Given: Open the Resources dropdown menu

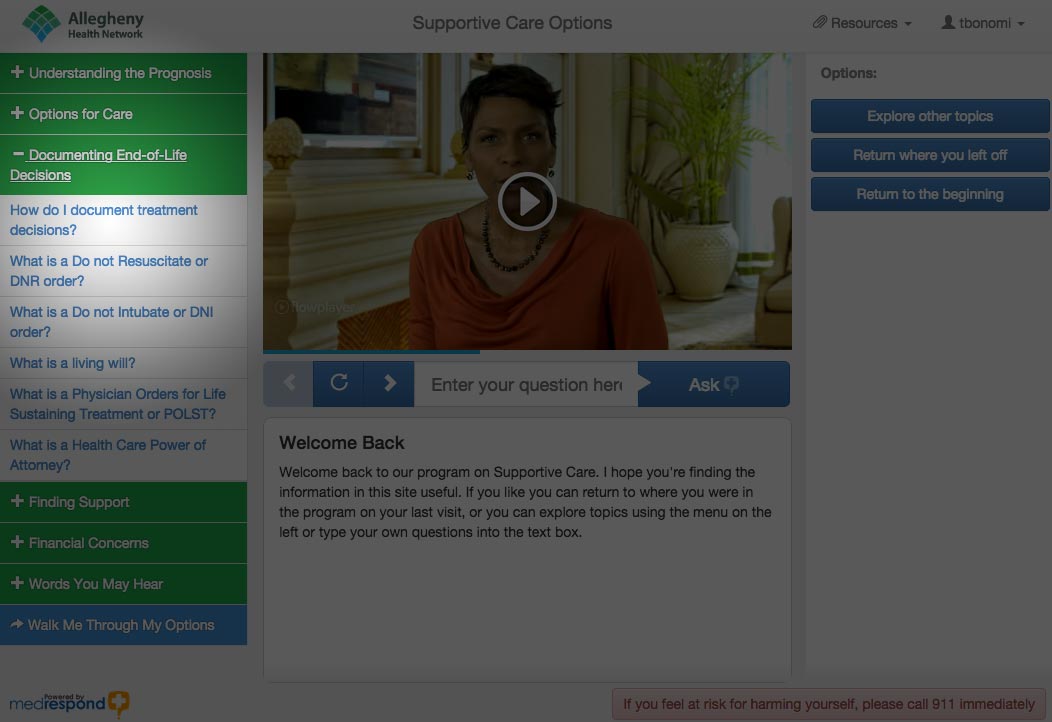Looking at the screenshot, I should [861, 23].
